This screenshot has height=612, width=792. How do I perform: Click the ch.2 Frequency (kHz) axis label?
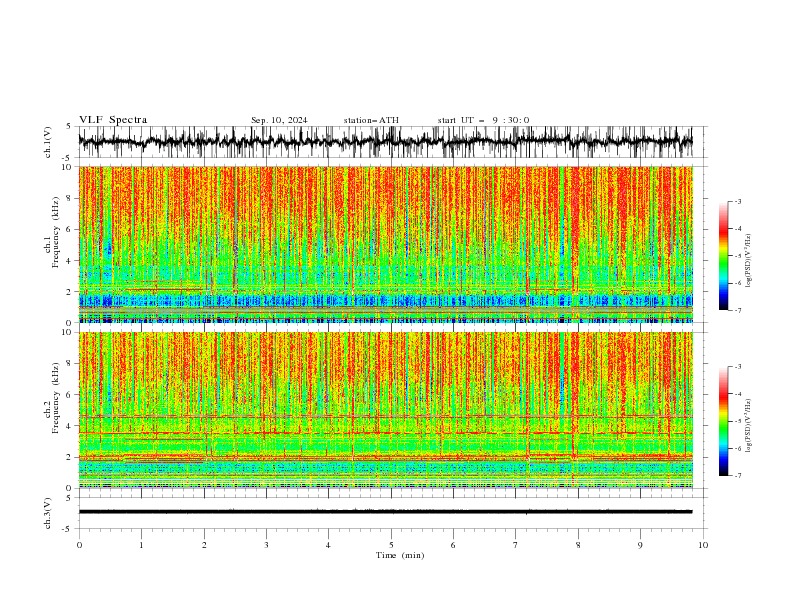(x=52, y=398)
